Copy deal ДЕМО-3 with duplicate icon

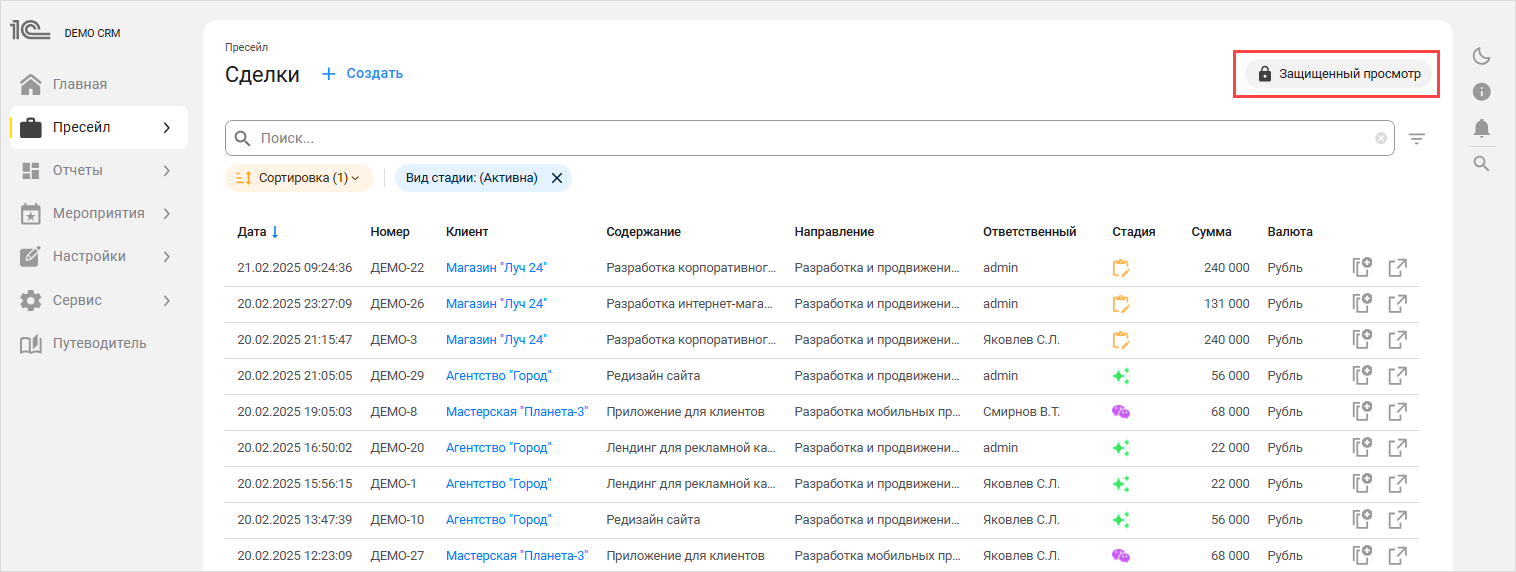coord(1362,340)
